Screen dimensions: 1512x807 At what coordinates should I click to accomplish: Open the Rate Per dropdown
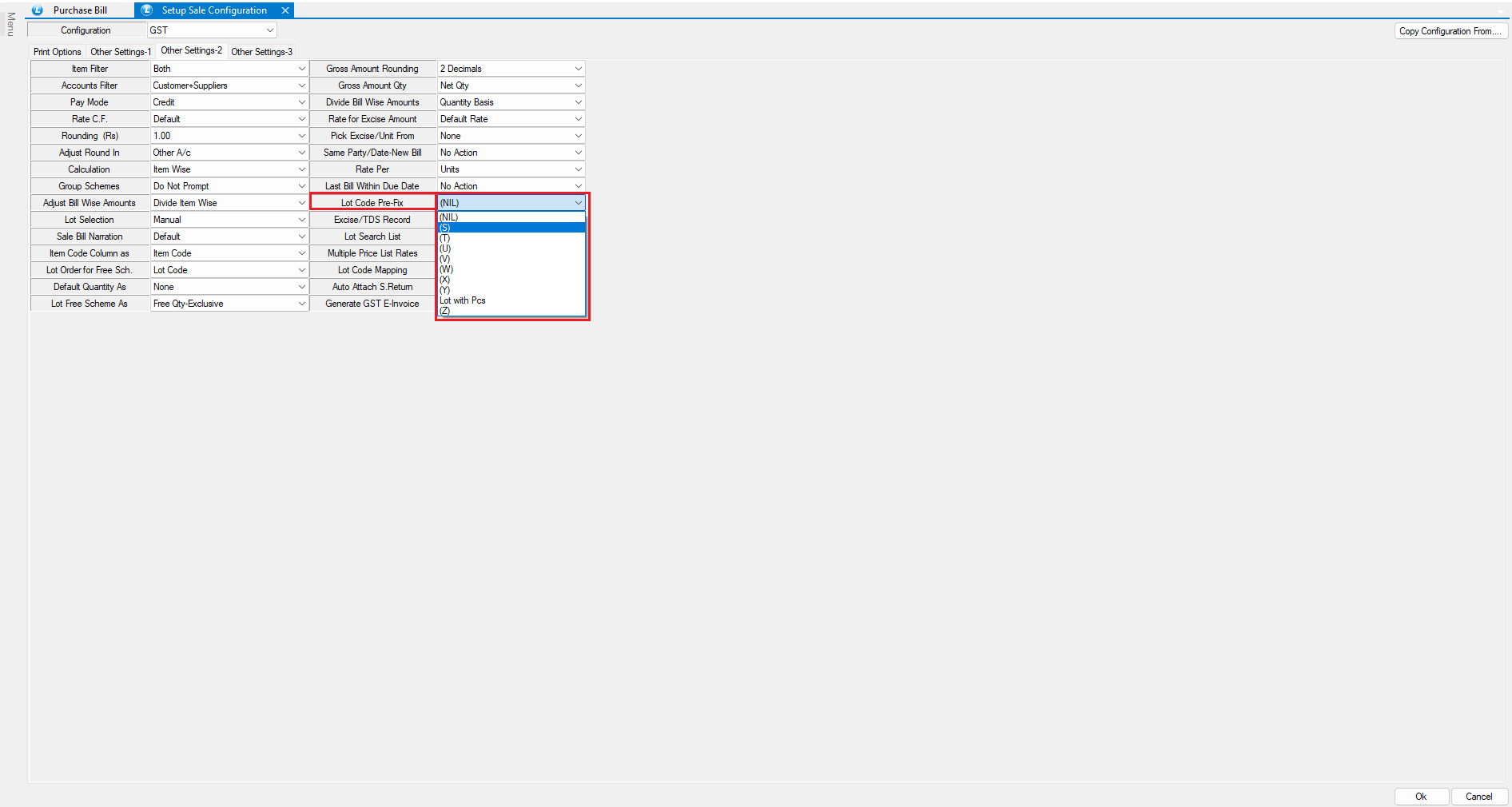[x=578, y=169]
